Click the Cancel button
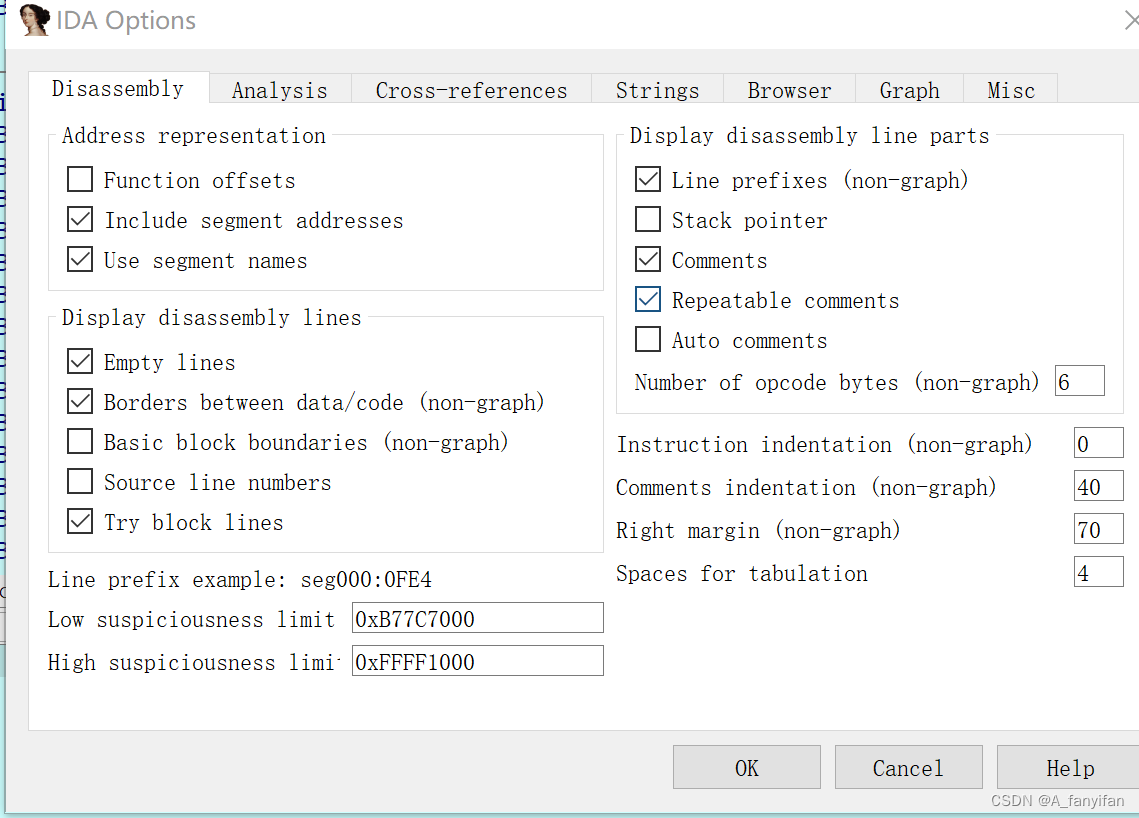 [x=909, y=767]
